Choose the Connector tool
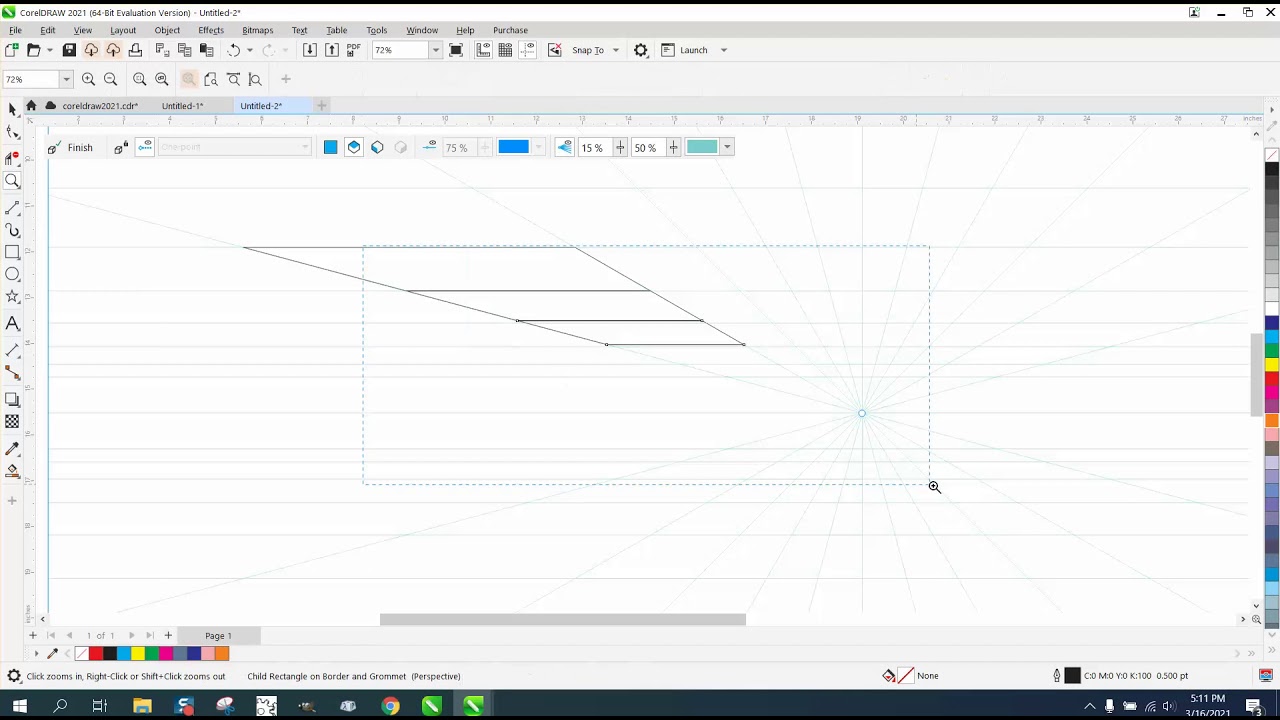1280x720 pixels. point(12,373)
